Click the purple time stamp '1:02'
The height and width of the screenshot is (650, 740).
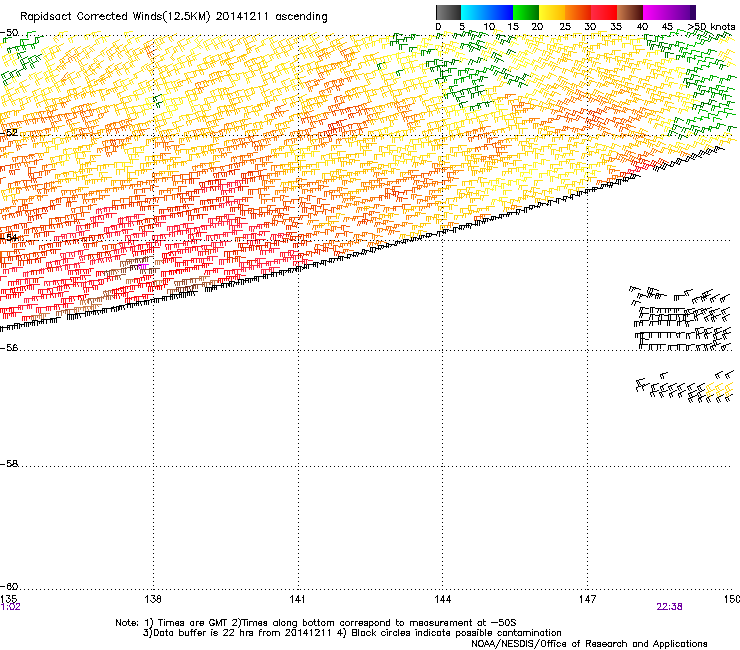click(10, 607)
